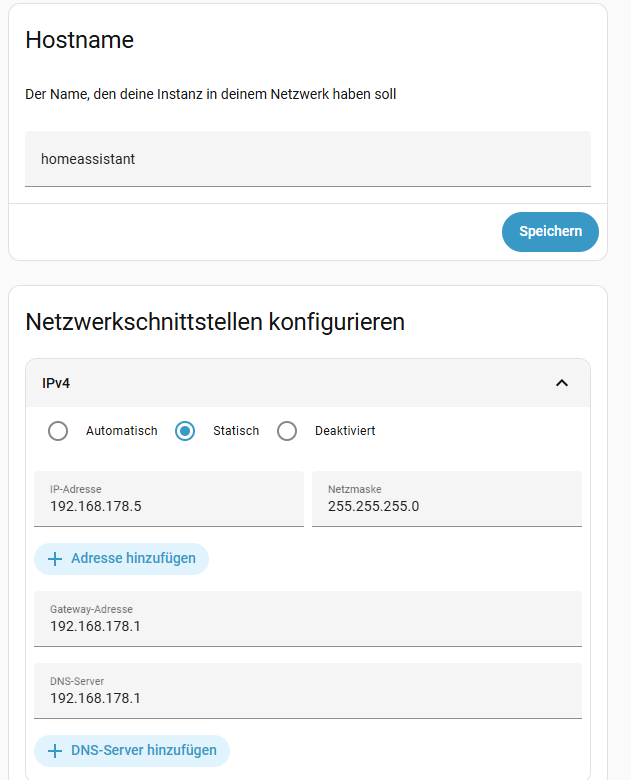Click the Automatisch label text
631x780 pixels.
pyautogui.click(x=122, y=431)
